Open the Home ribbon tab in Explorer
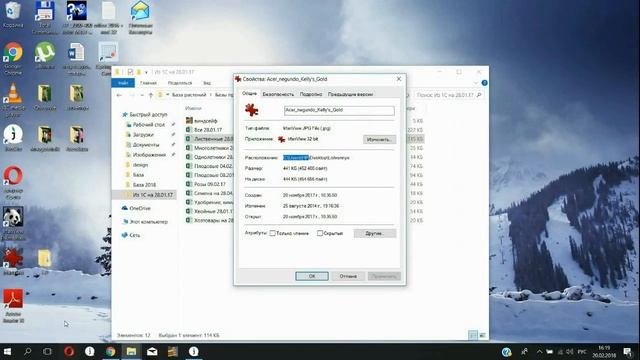 [x=148, y=83]
